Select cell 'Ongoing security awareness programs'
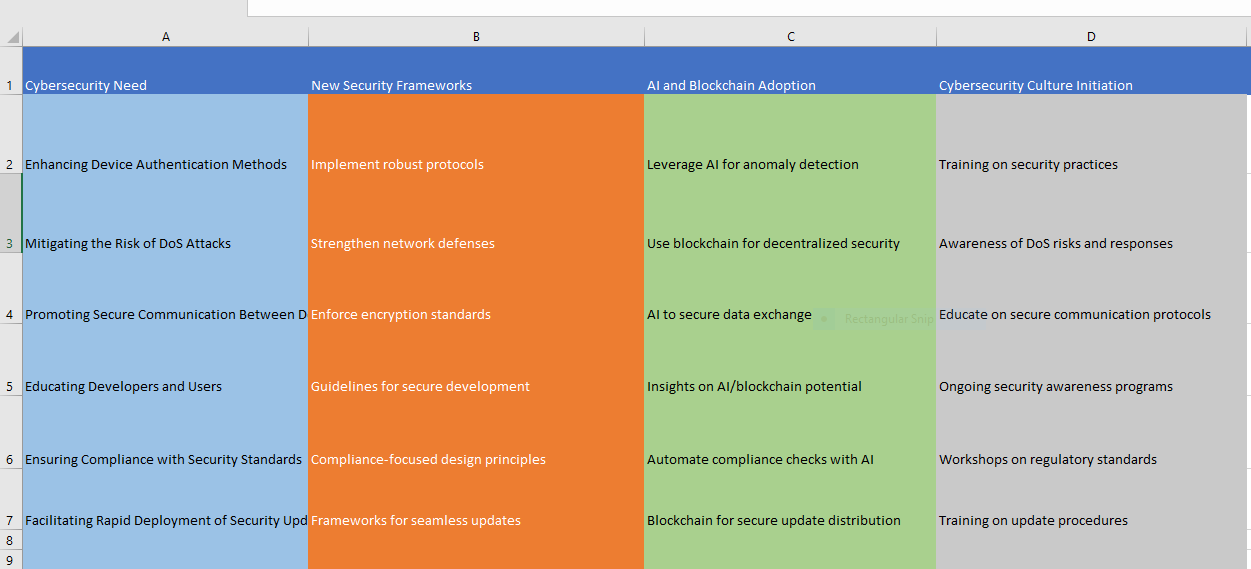This screenshot has width=1251, height=569. click(1091, 359)
